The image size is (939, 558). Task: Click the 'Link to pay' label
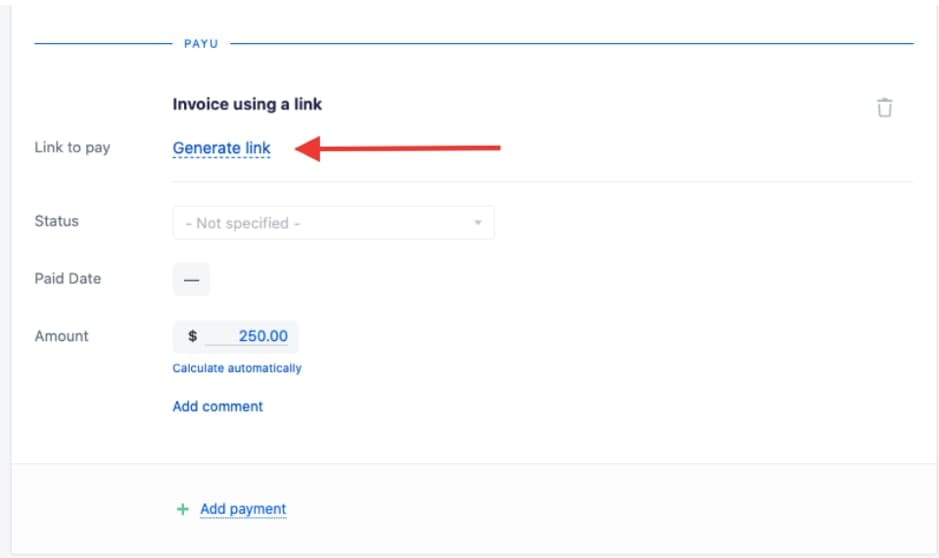click(72, 147)
